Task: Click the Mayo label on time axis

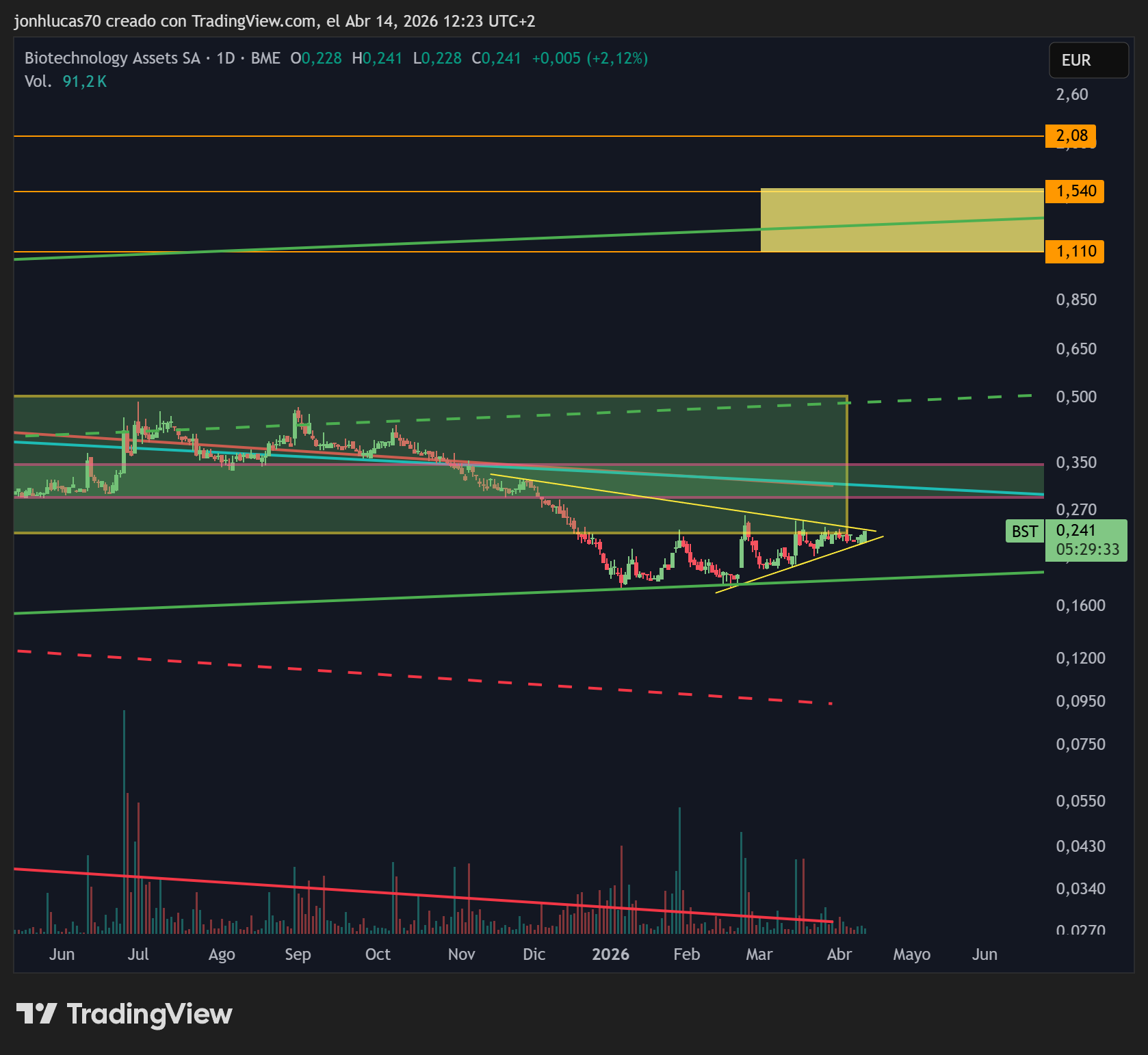Action: pyautogui.click(x=911, y=954)
